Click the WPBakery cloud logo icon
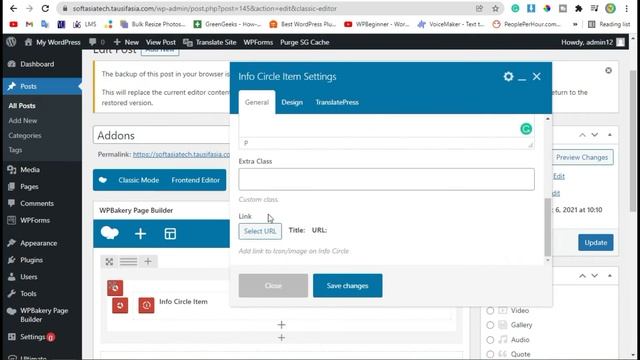 point(109,233)
